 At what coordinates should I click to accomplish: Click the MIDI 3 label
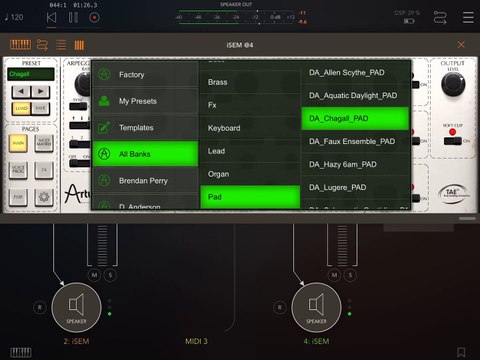click(x=196, y=341)
